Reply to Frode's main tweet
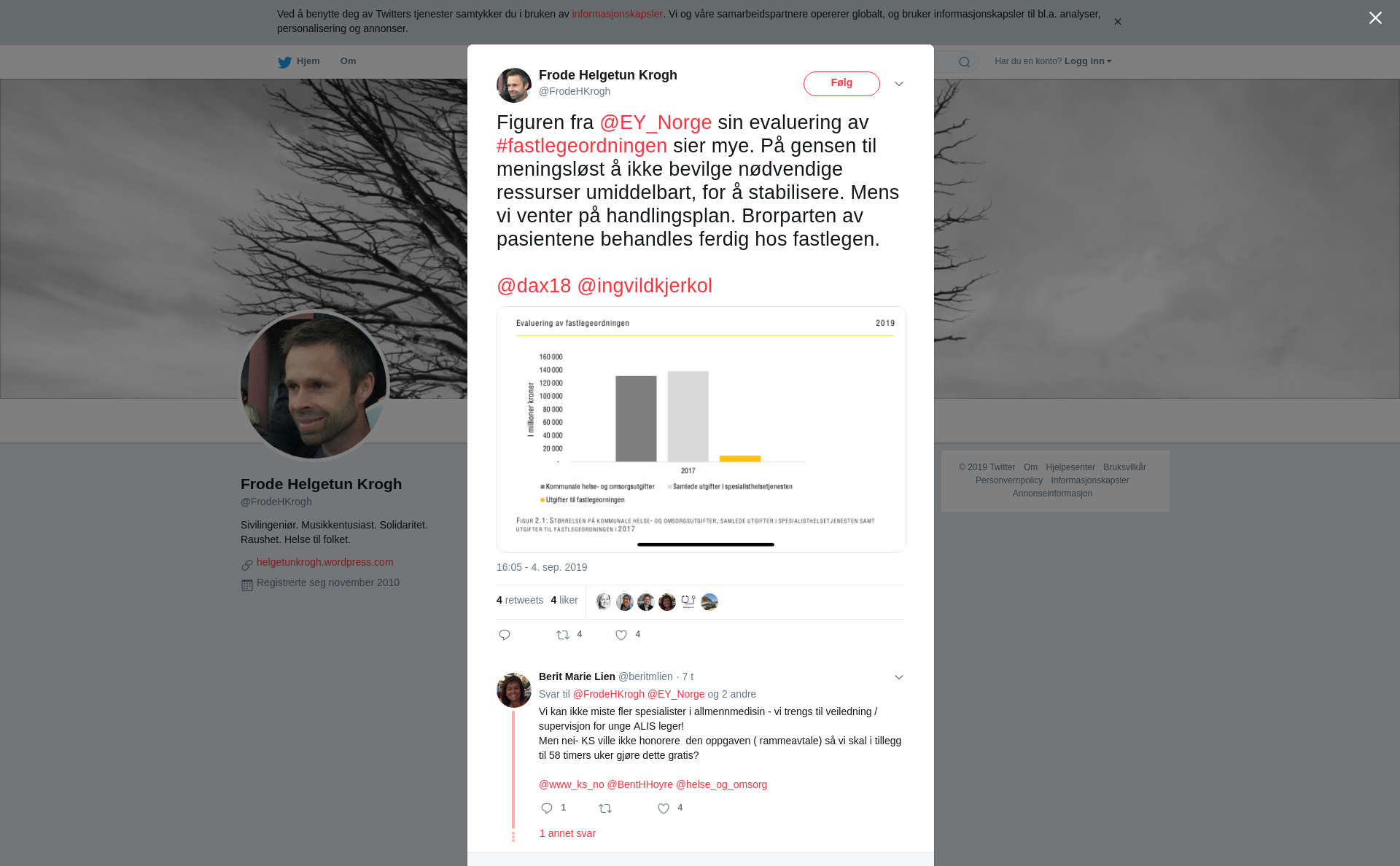1400x866 pixels. (505, 635)
